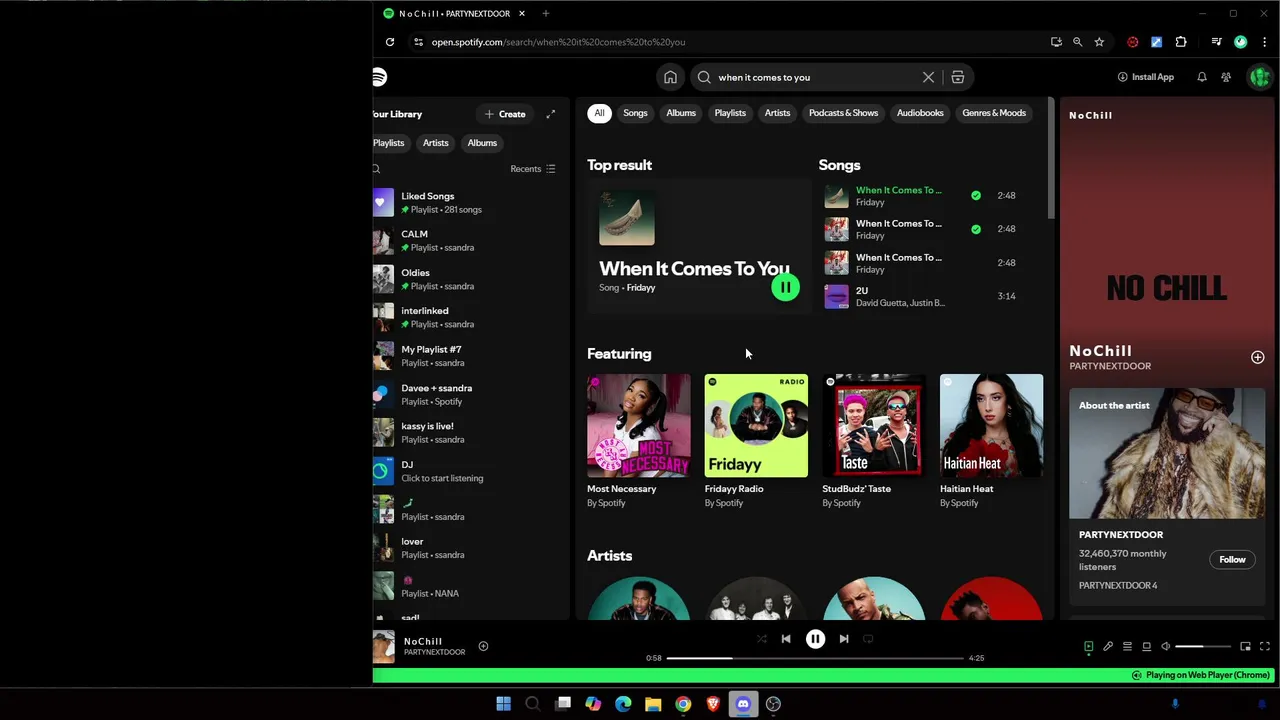Select the Audiobooks filter chip
Image resolution: width=1280 pixels, height=720 pixels.
(x=920, y=113)
